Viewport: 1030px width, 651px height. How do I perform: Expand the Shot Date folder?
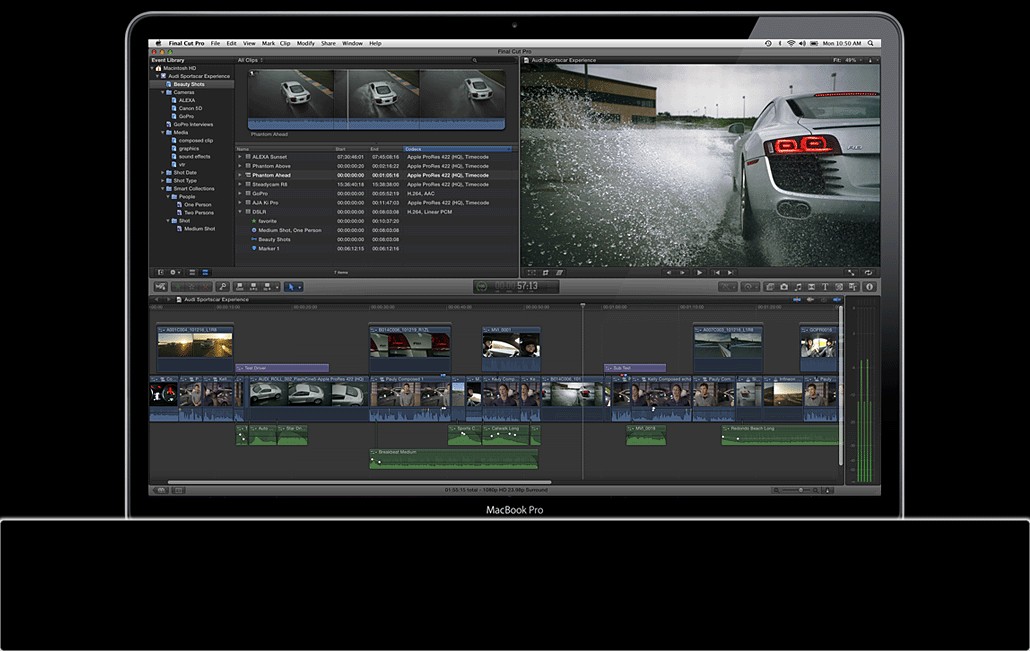[x=164, y=172]
